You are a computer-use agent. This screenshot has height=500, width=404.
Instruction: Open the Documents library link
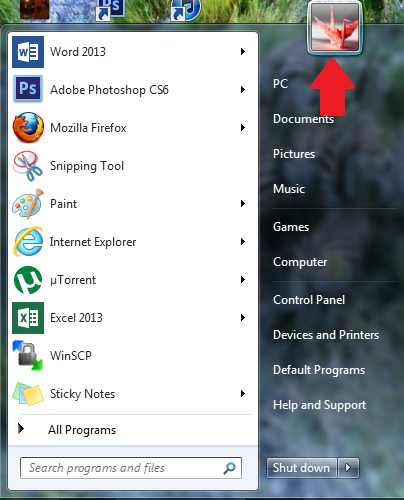(303, 119)
